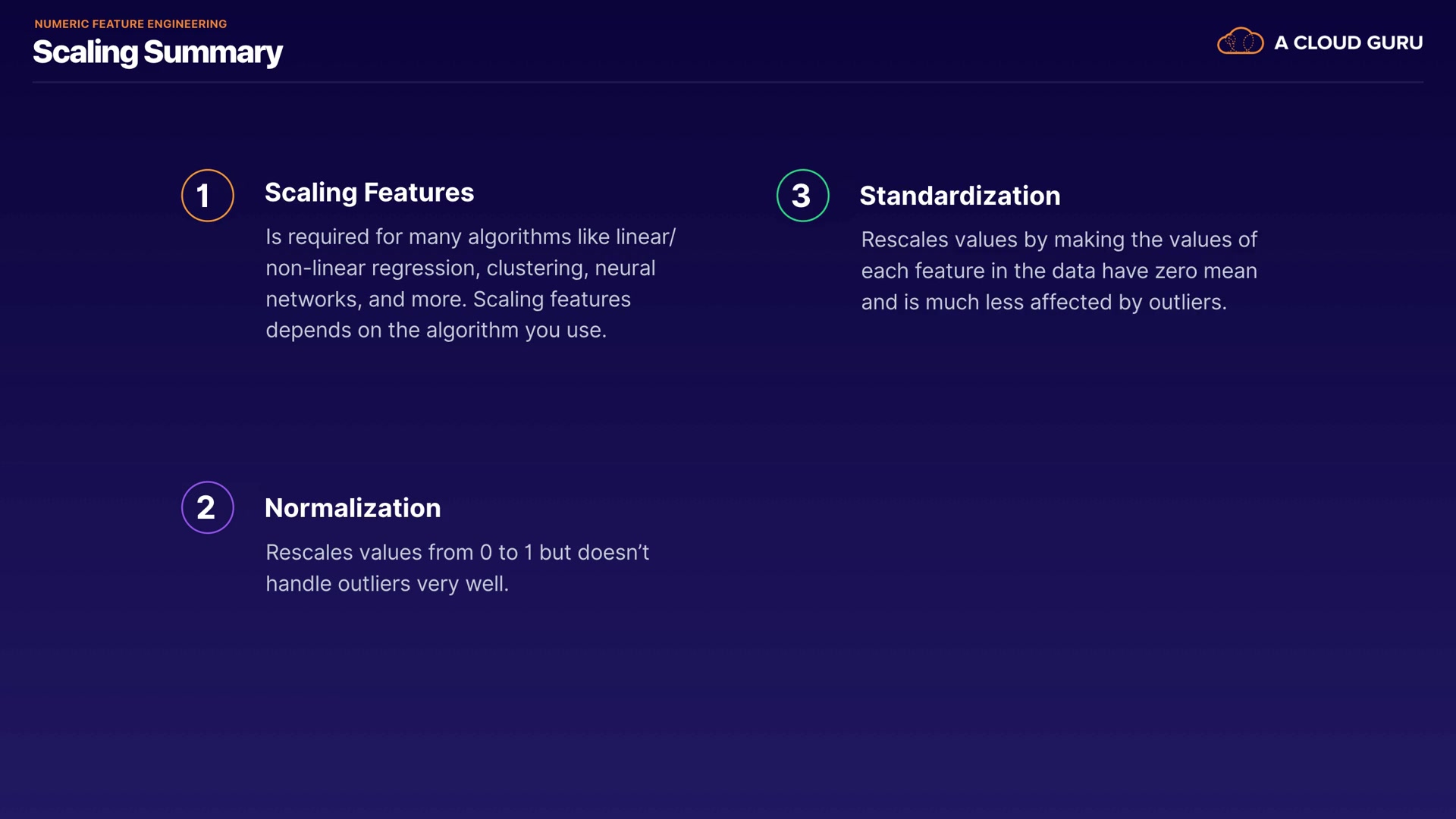Click the paragraph starting 'Is required for many algorithms'
This screenshot has height=819, width=1456.
click(x=469, y=237)
